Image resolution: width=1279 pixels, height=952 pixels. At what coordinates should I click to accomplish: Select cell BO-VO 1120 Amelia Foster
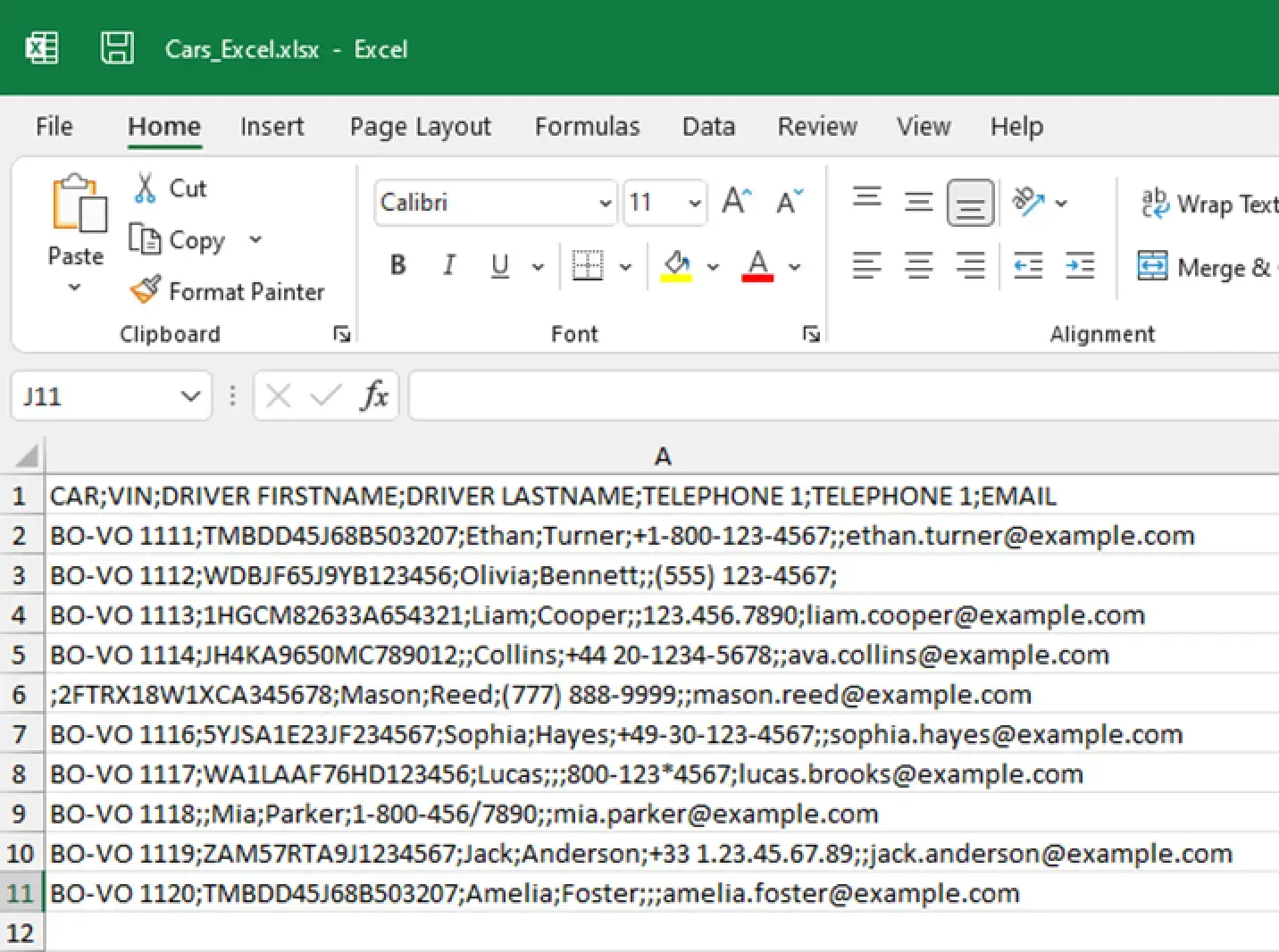click(x=662, y=893)
